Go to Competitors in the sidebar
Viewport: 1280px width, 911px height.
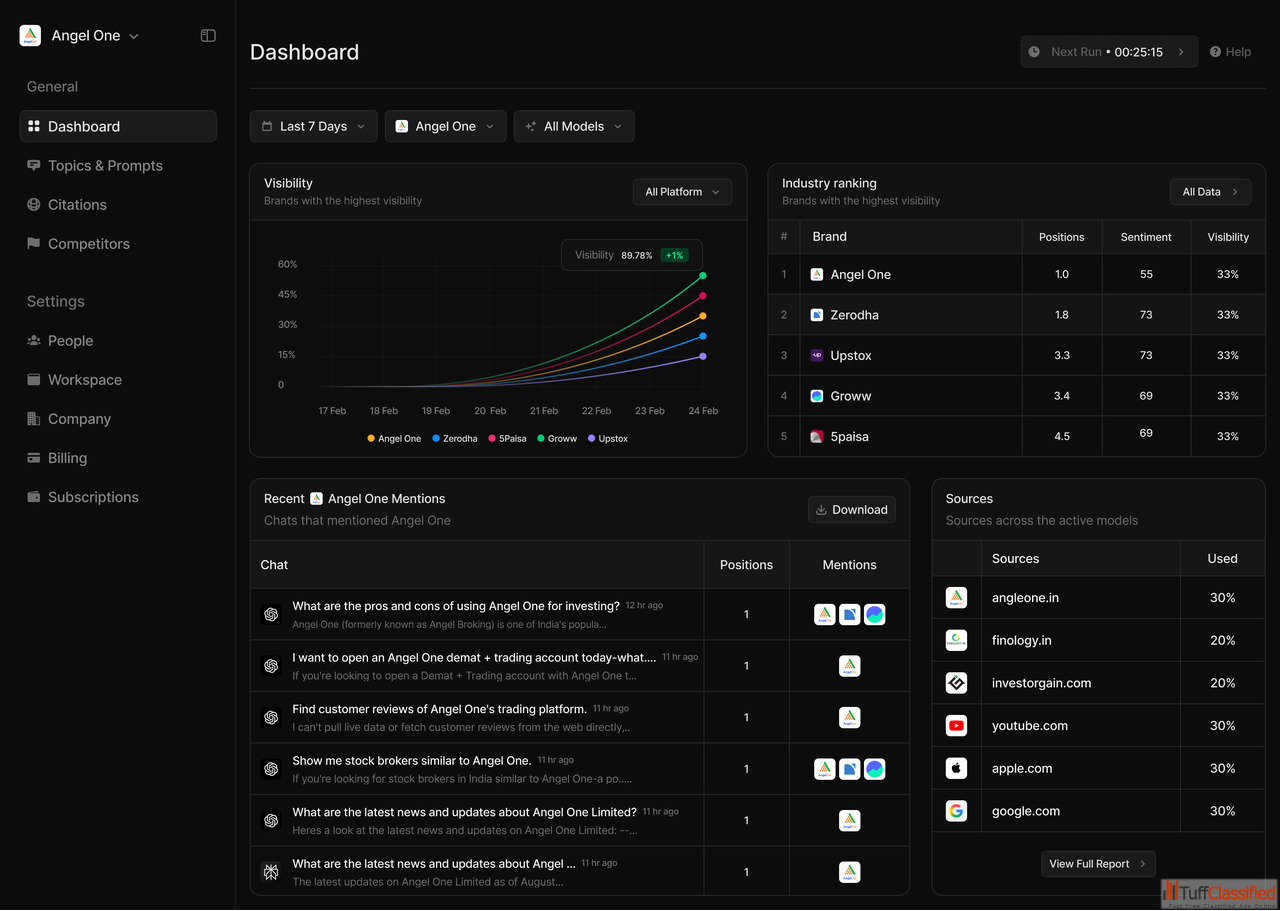click(x=88, y=244)
